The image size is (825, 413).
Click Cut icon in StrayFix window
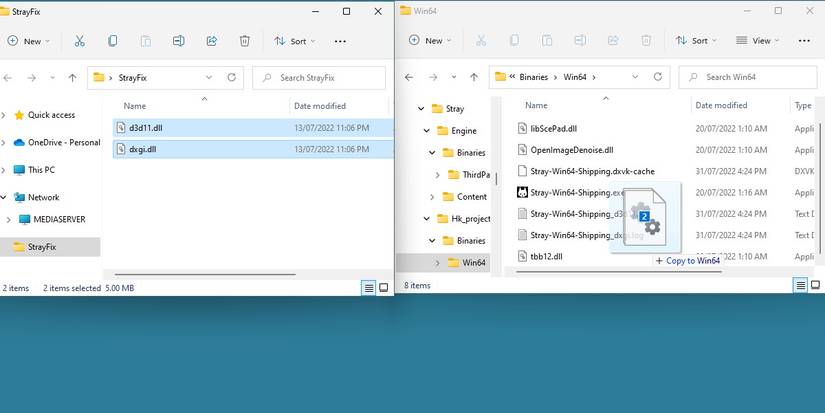pyautogui.click(x=79, y=41)
